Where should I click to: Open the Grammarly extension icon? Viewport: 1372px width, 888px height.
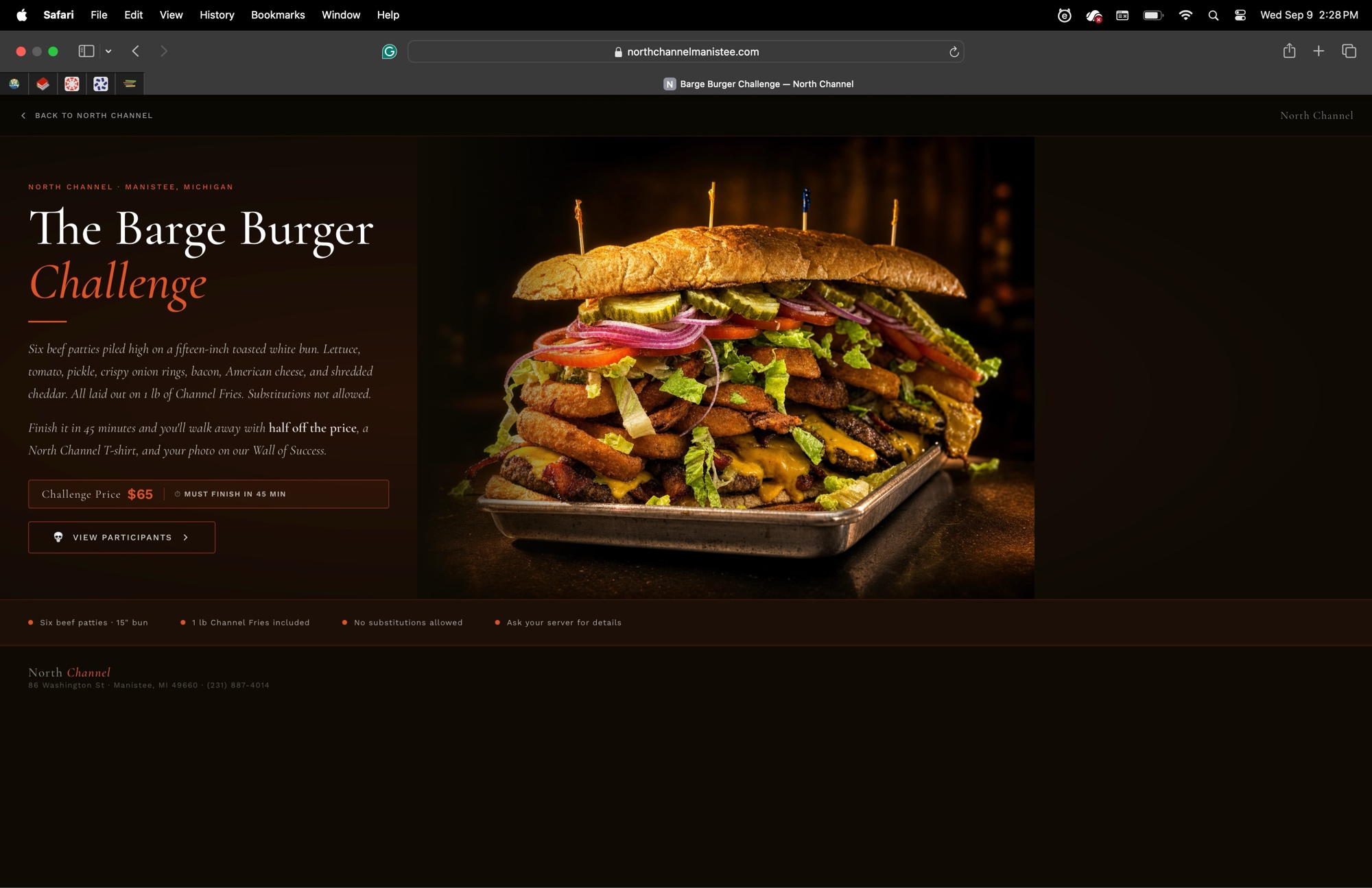[389, 51]
